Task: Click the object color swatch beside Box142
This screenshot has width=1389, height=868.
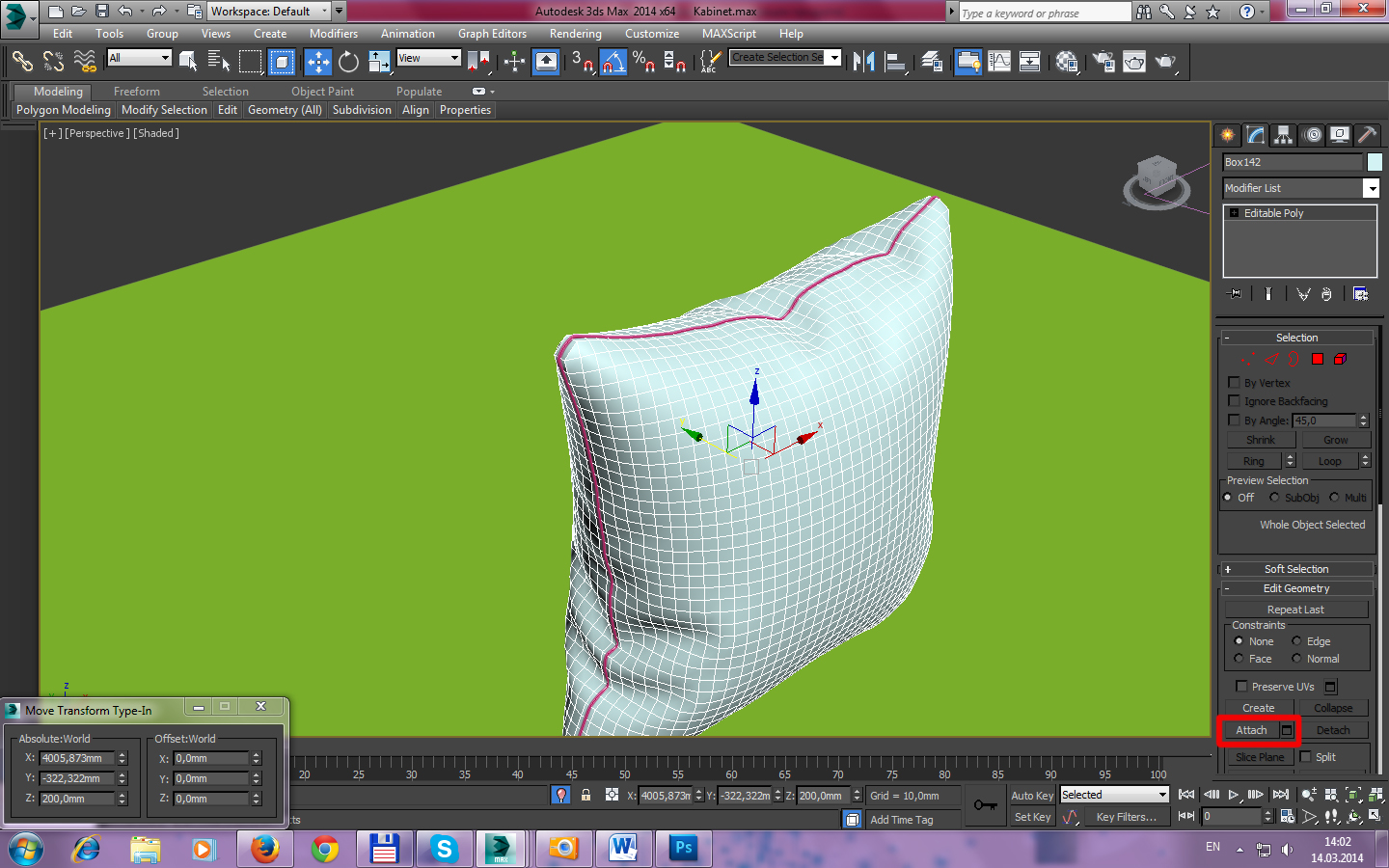Action: tap(1375, 162)
